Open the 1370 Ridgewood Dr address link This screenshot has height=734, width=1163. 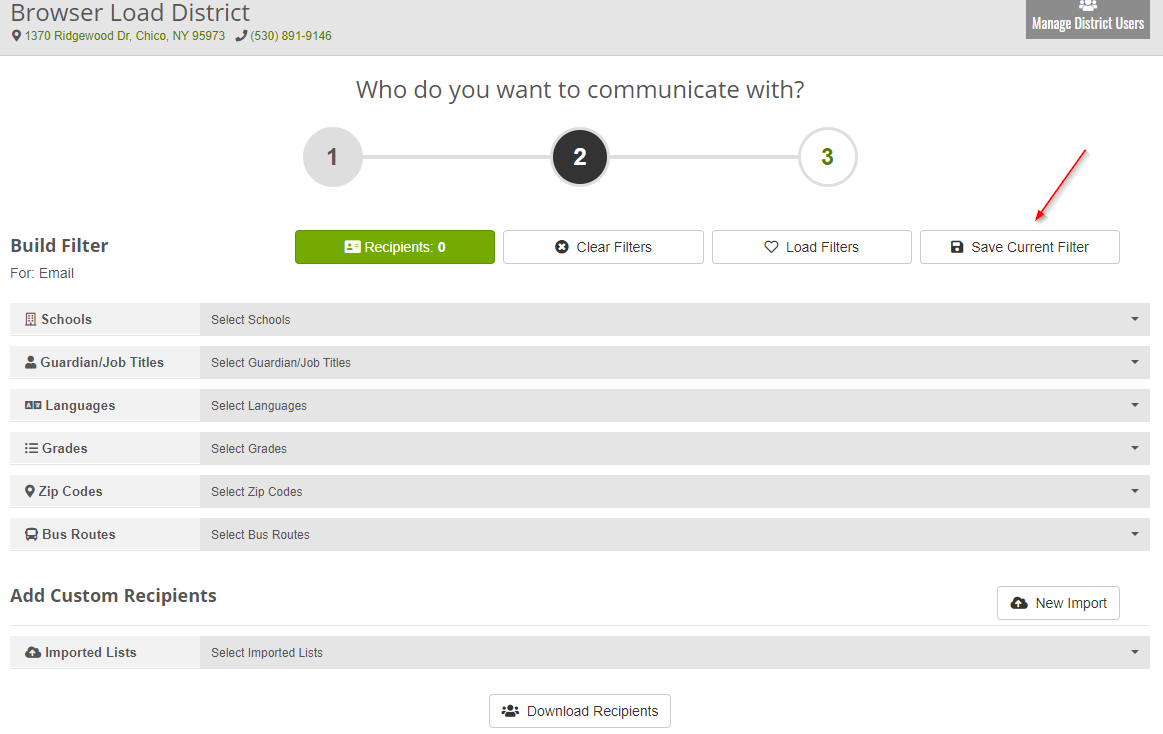point(125,36)
